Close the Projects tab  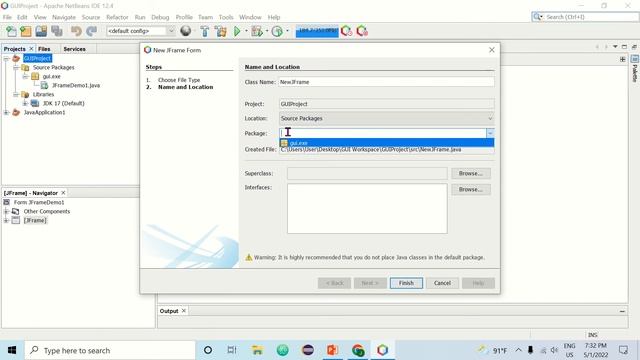point(31,49)
